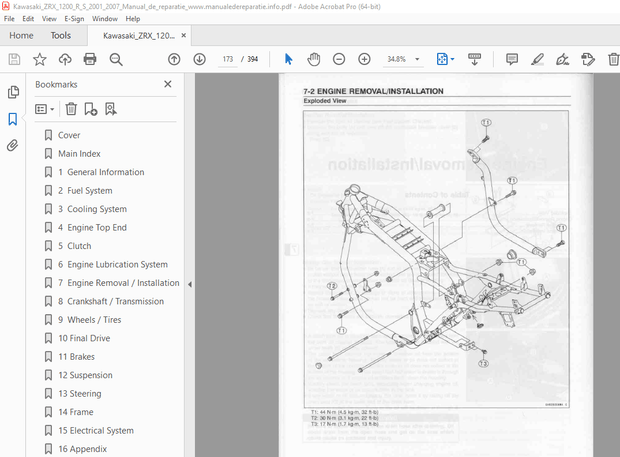
Task: Open bookmark 16 Appendix
Action: [83, 449]
